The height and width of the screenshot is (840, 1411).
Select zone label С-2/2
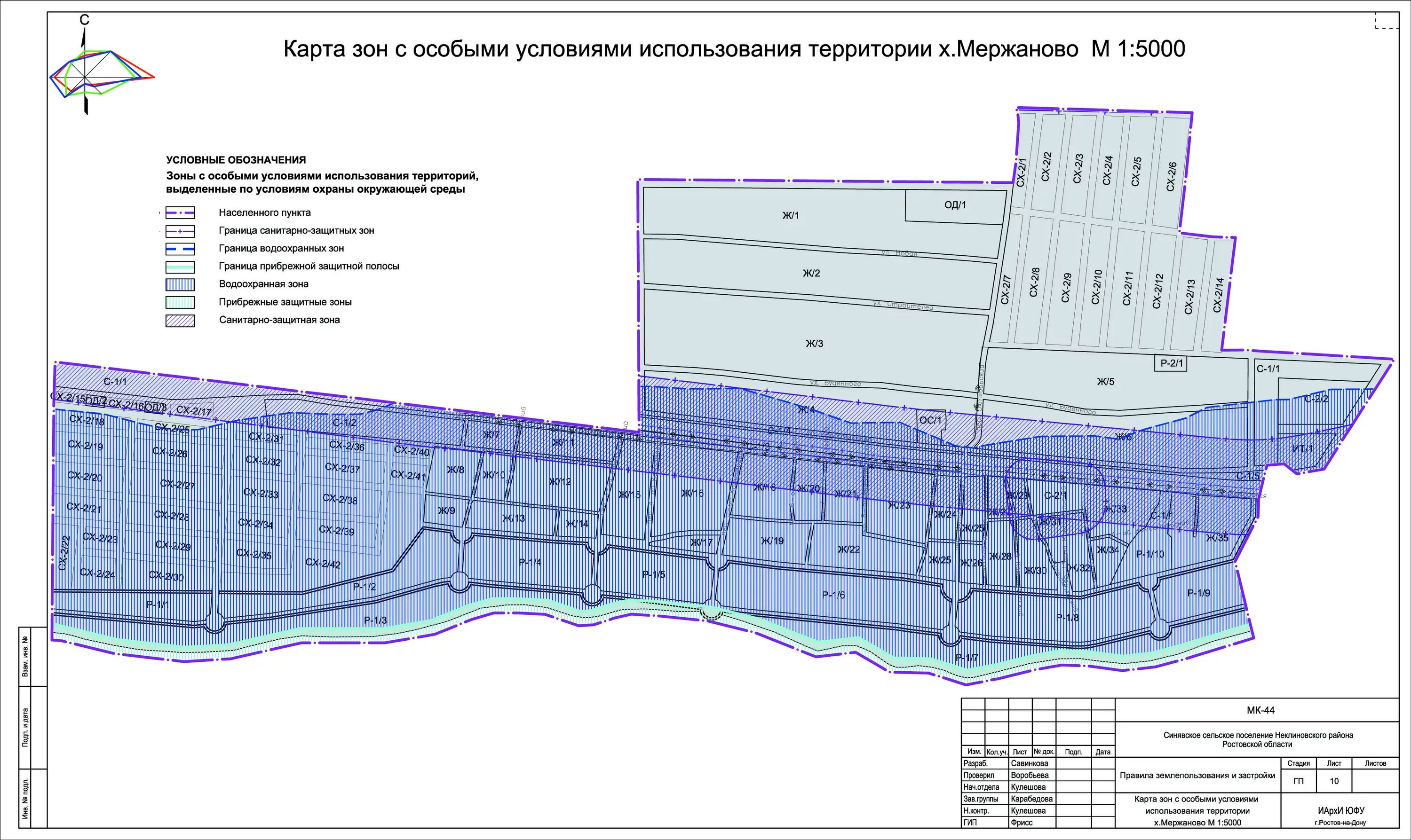point(1316,399)
